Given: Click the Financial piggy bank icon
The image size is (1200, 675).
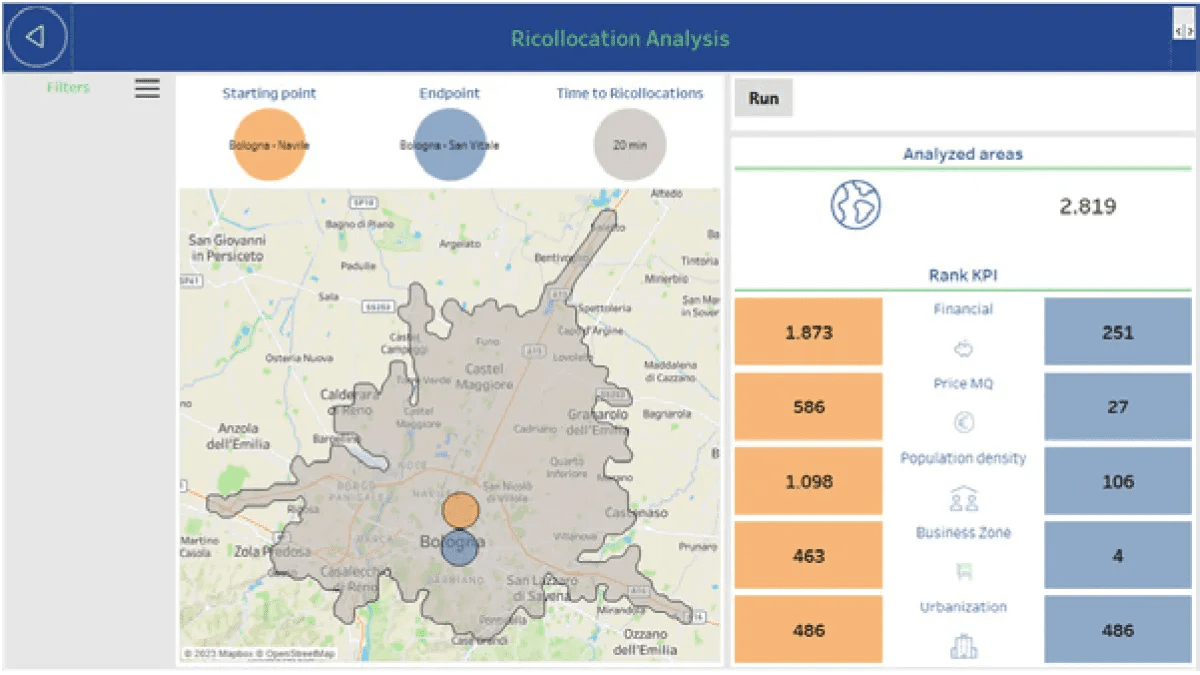Looking at the screenshot, I should pos(964,349).
